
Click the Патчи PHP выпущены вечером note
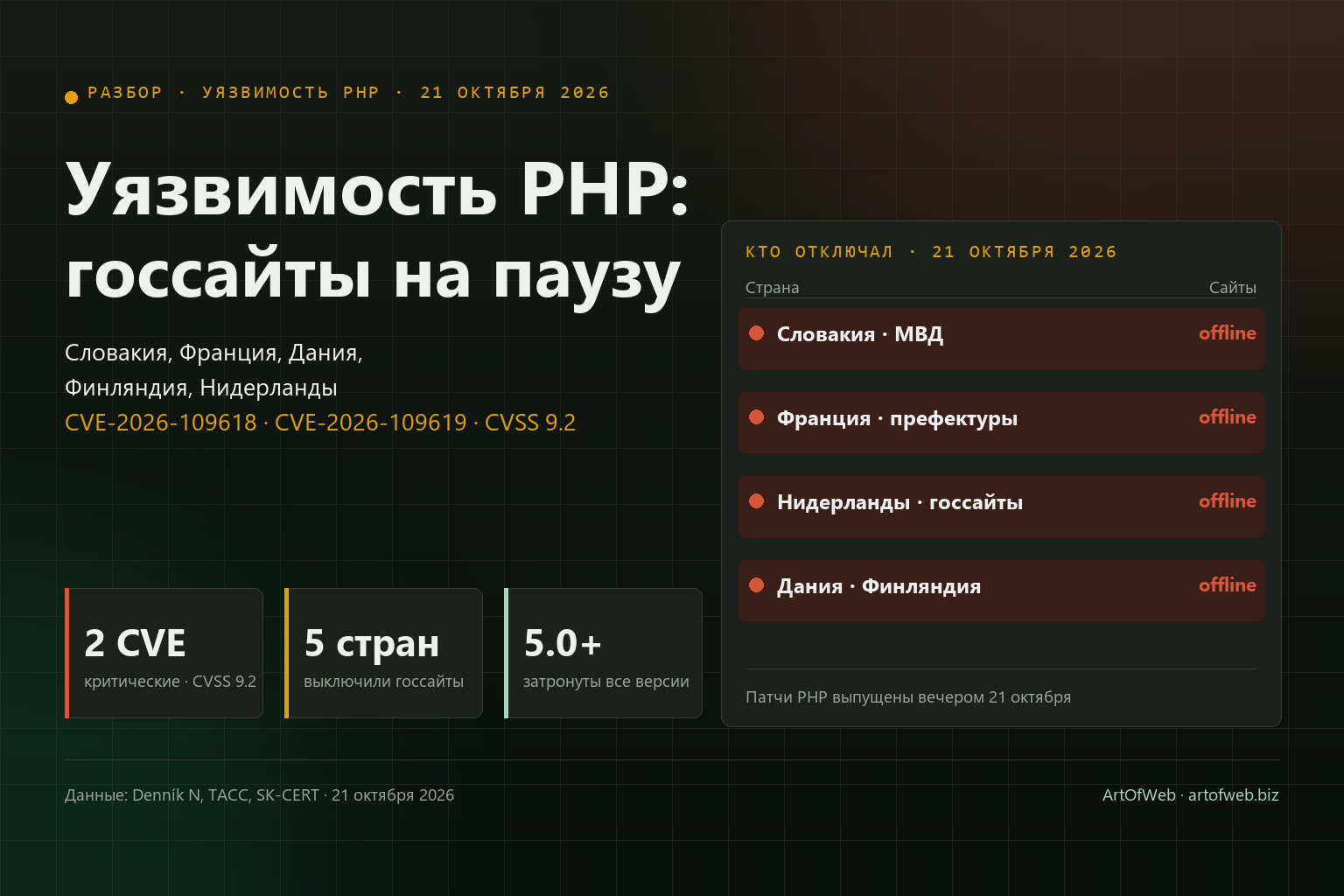(x=908, y=697)
